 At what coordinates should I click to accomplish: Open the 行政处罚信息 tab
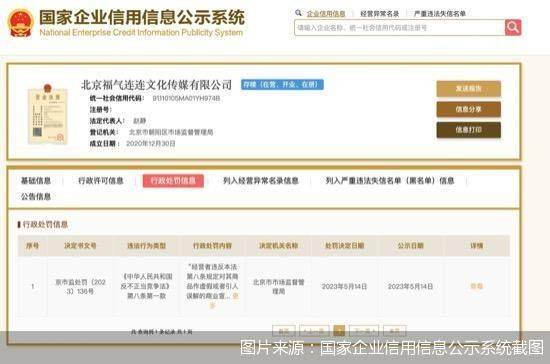(173, 181)
